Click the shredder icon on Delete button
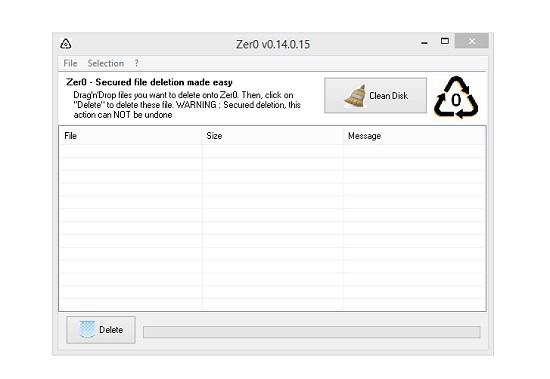 point(87,329)
